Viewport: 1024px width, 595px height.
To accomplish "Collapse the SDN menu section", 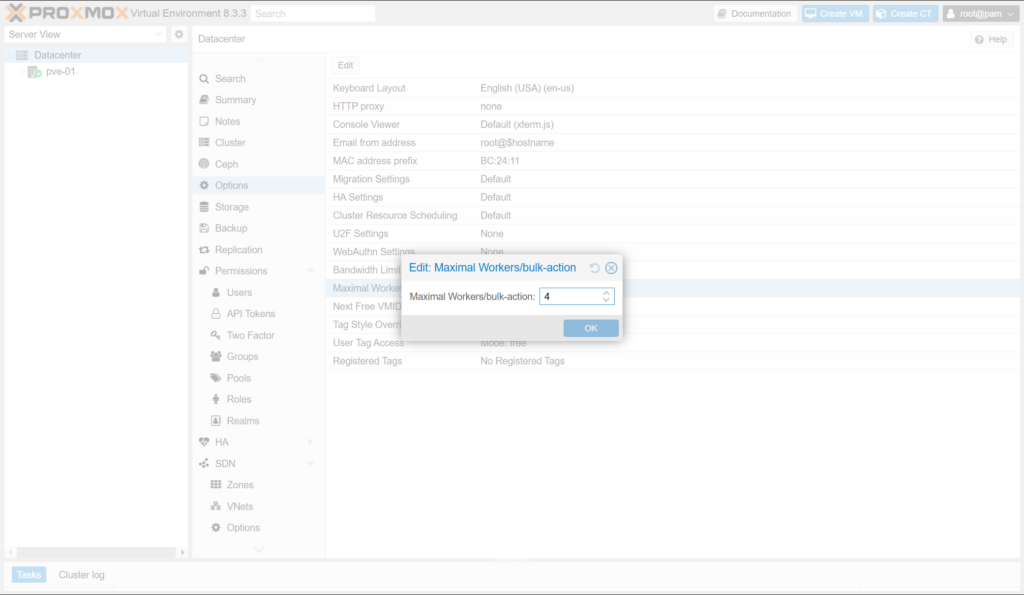I will click(x=310, y=464).
